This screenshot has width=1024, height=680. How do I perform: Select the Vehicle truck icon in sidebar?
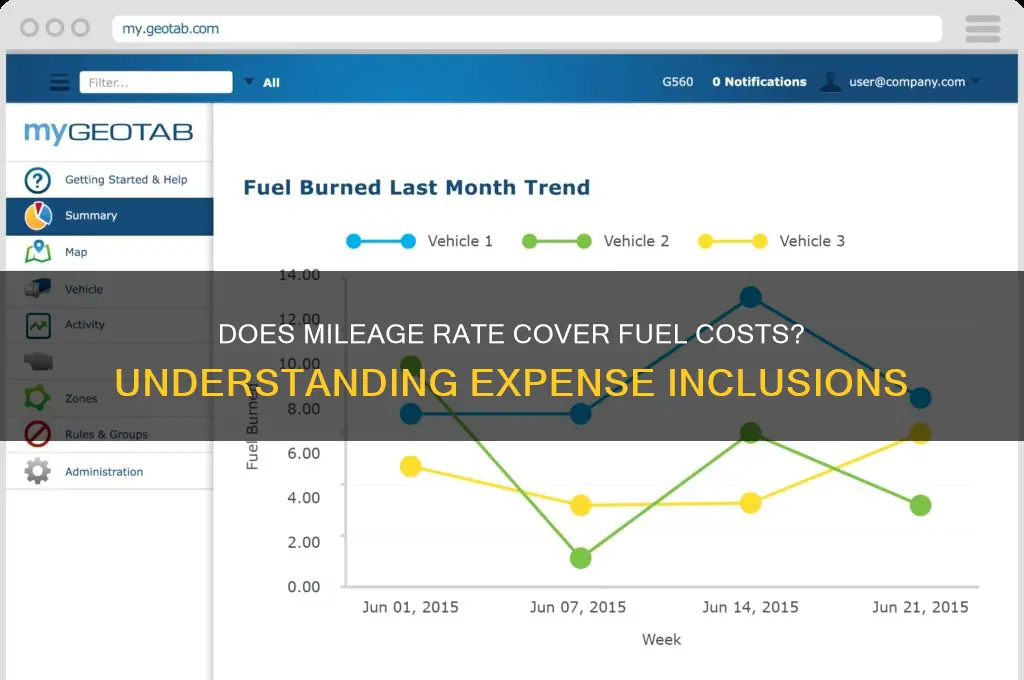click(38, 288)
